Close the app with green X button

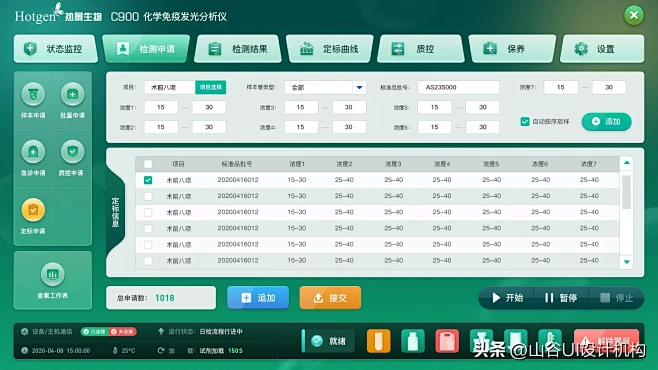click(x=634, y=16)
